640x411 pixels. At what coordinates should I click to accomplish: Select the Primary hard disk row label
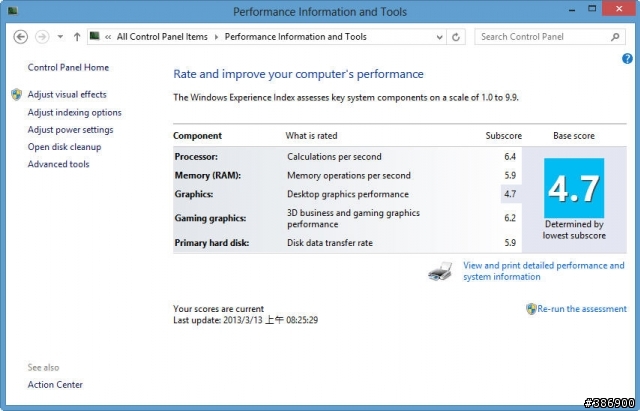point(212,243)
